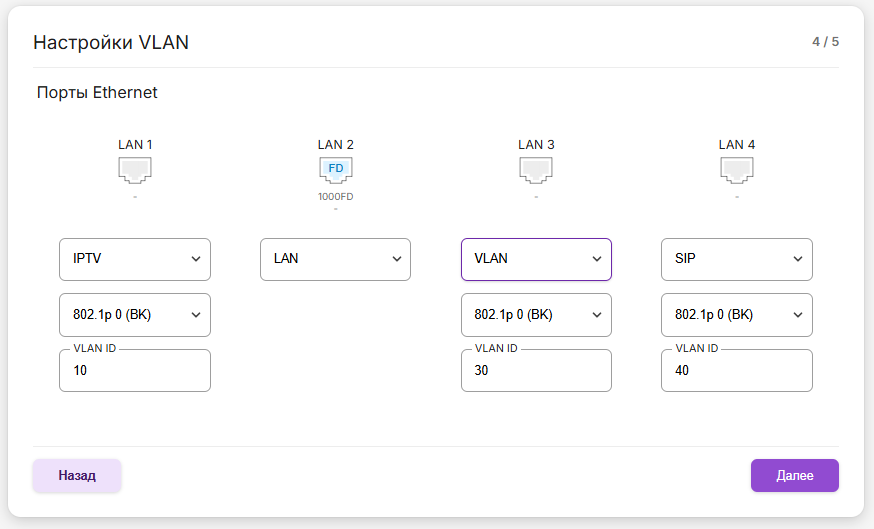Image resolution: width=874 pixels, height=529 pixels.
Task: Click the LAN 3 Ethernet port icon
Action: click(x=536, y=170)
